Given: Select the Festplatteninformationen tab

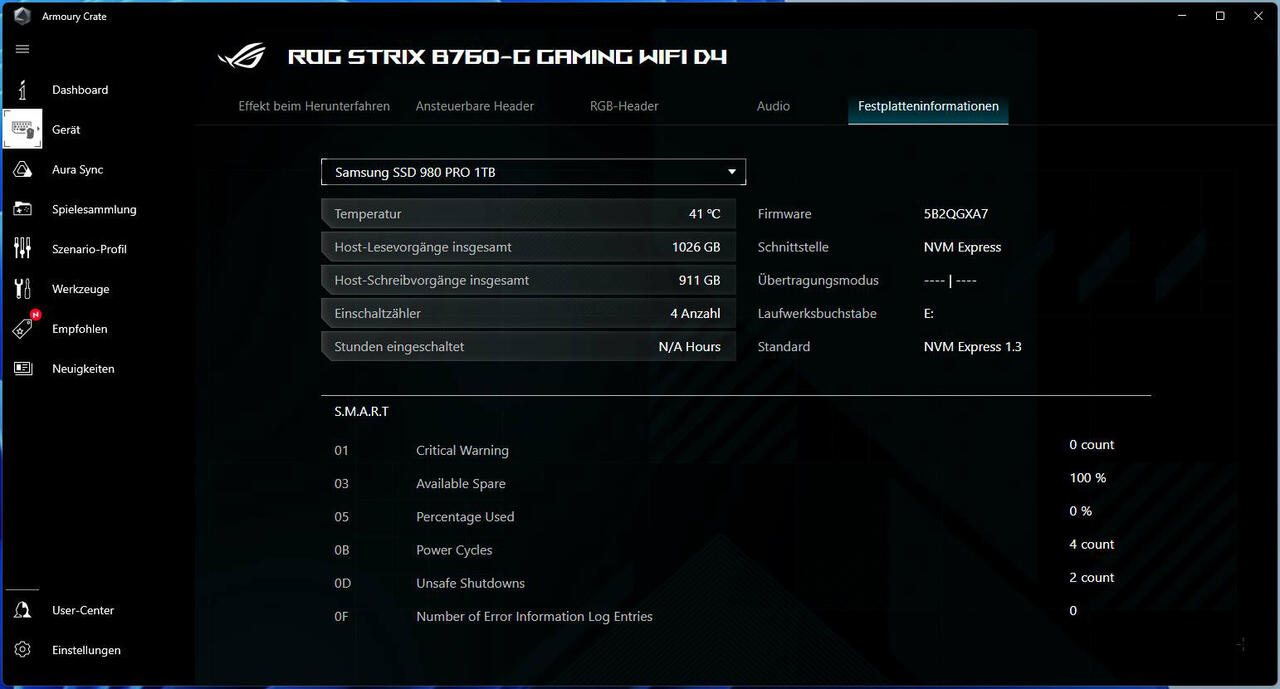Looking at the screenshot, I should click(928, 106).
